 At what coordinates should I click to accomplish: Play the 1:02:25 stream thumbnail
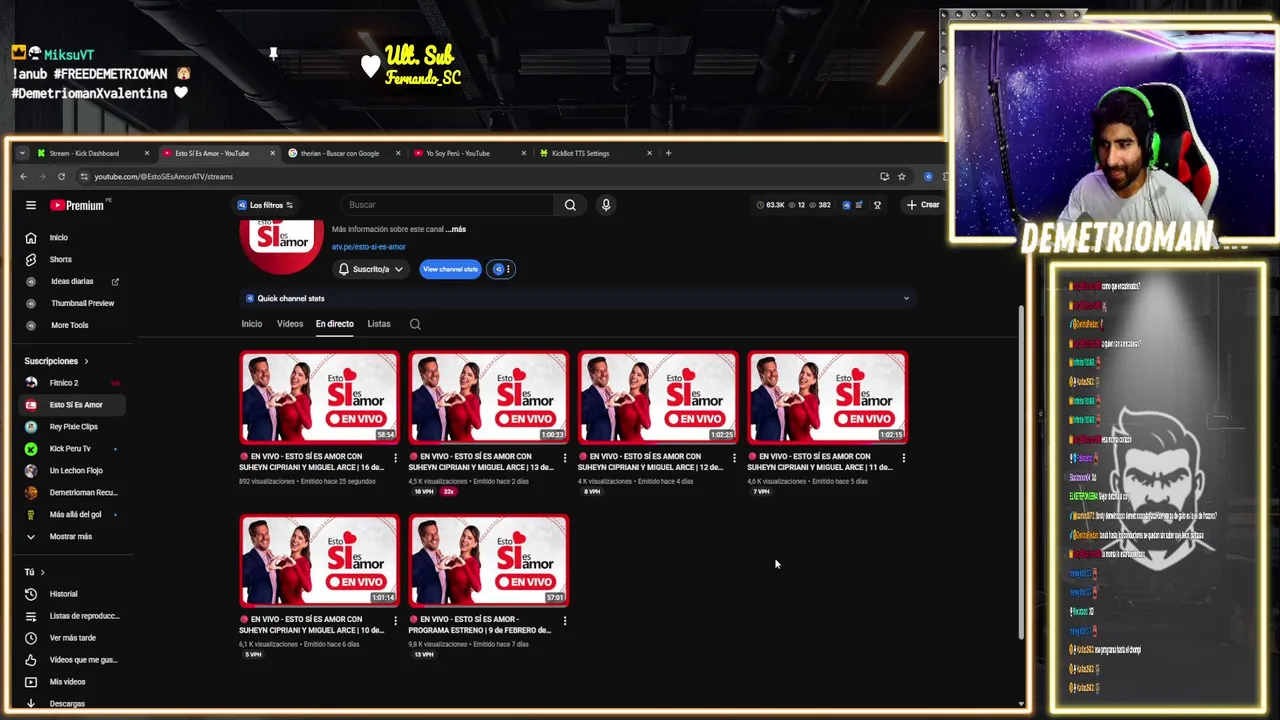[658, 397]
